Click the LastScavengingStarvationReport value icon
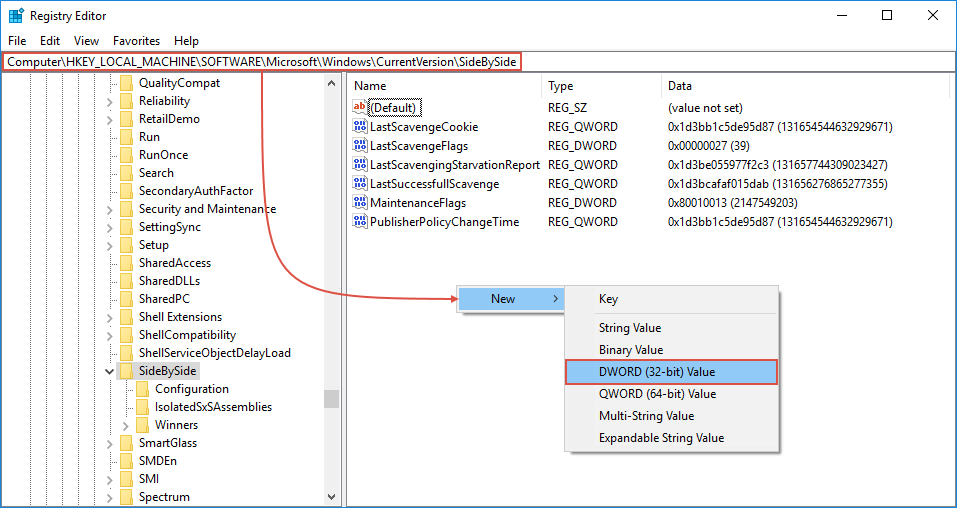 pos(360,164)
